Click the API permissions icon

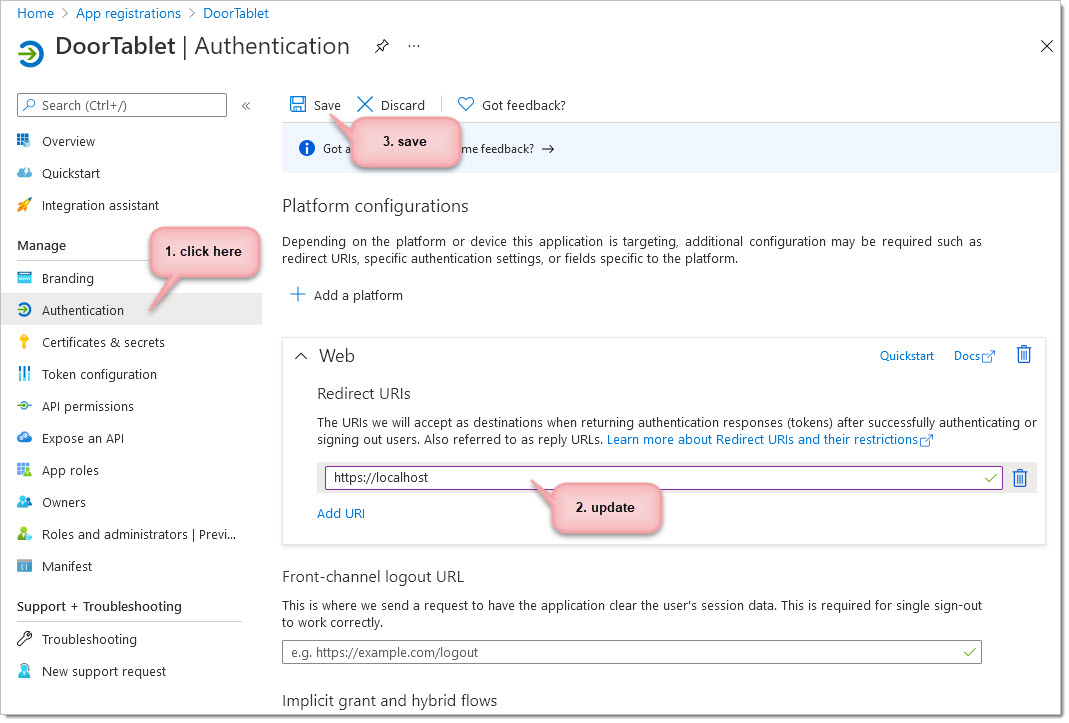point(24,407)
